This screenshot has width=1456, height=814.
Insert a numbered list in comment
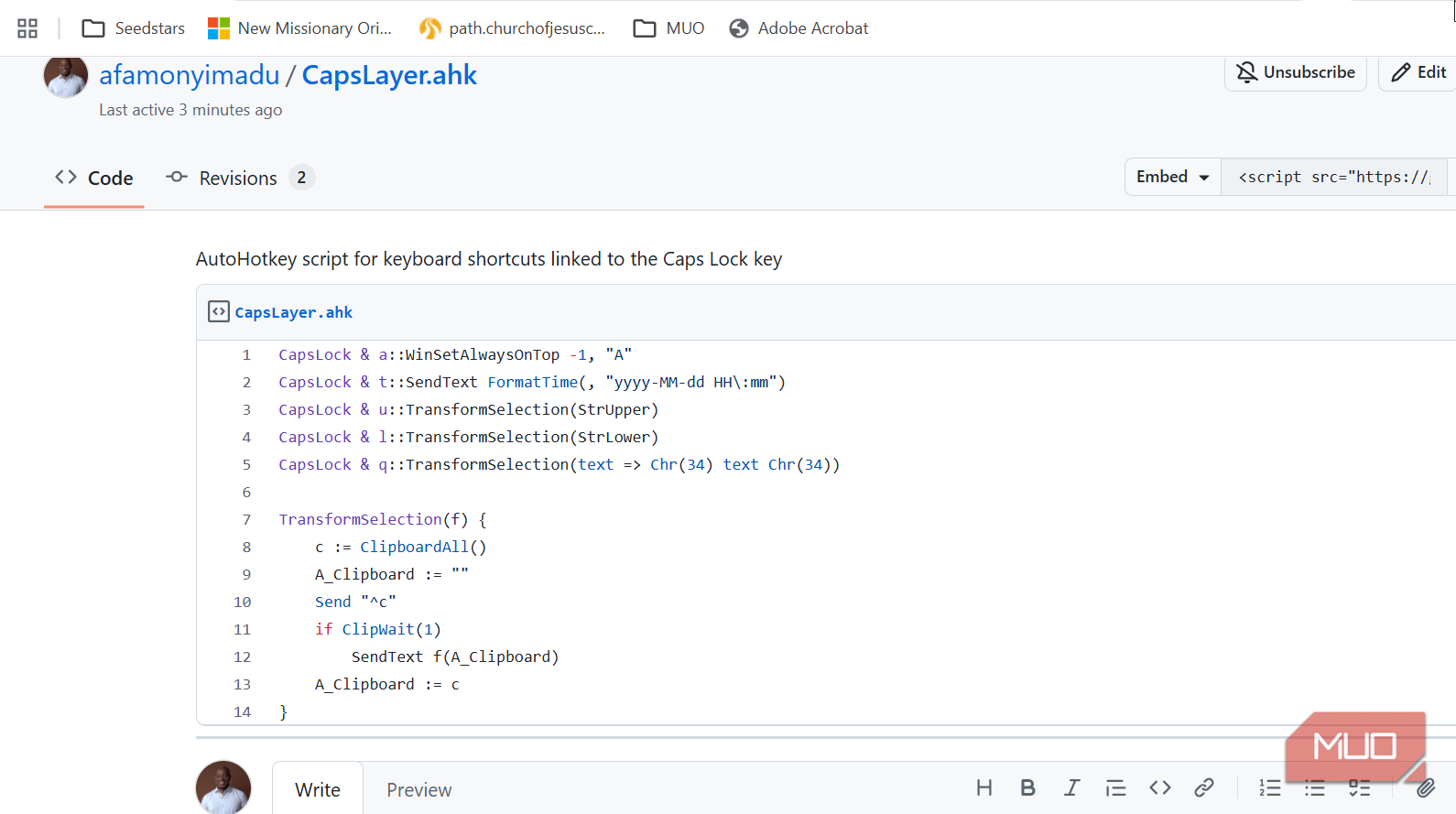click(1270, 787)
